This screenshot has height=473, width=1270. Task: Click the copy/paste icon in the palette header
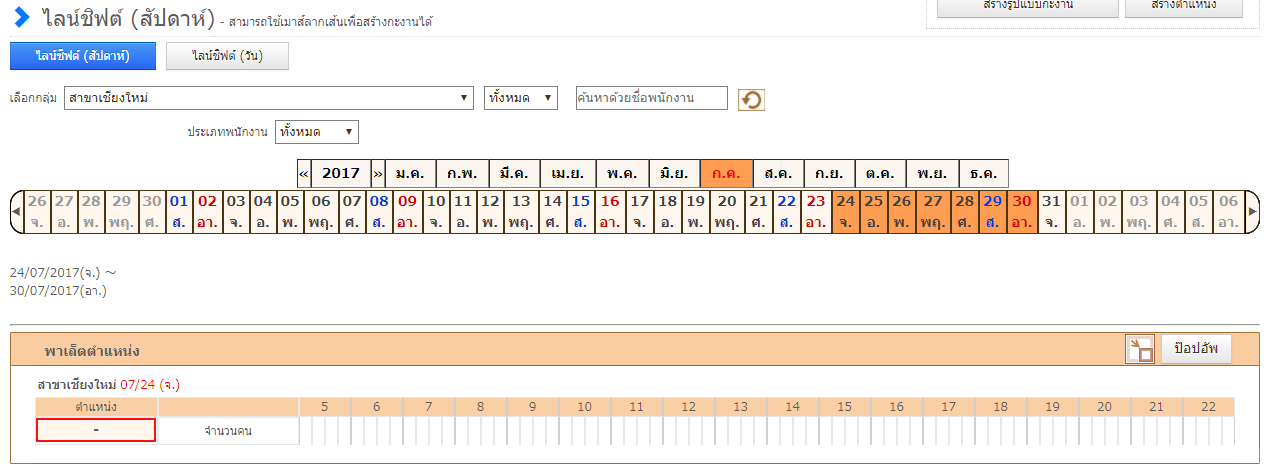click(x=1139, y=349)
